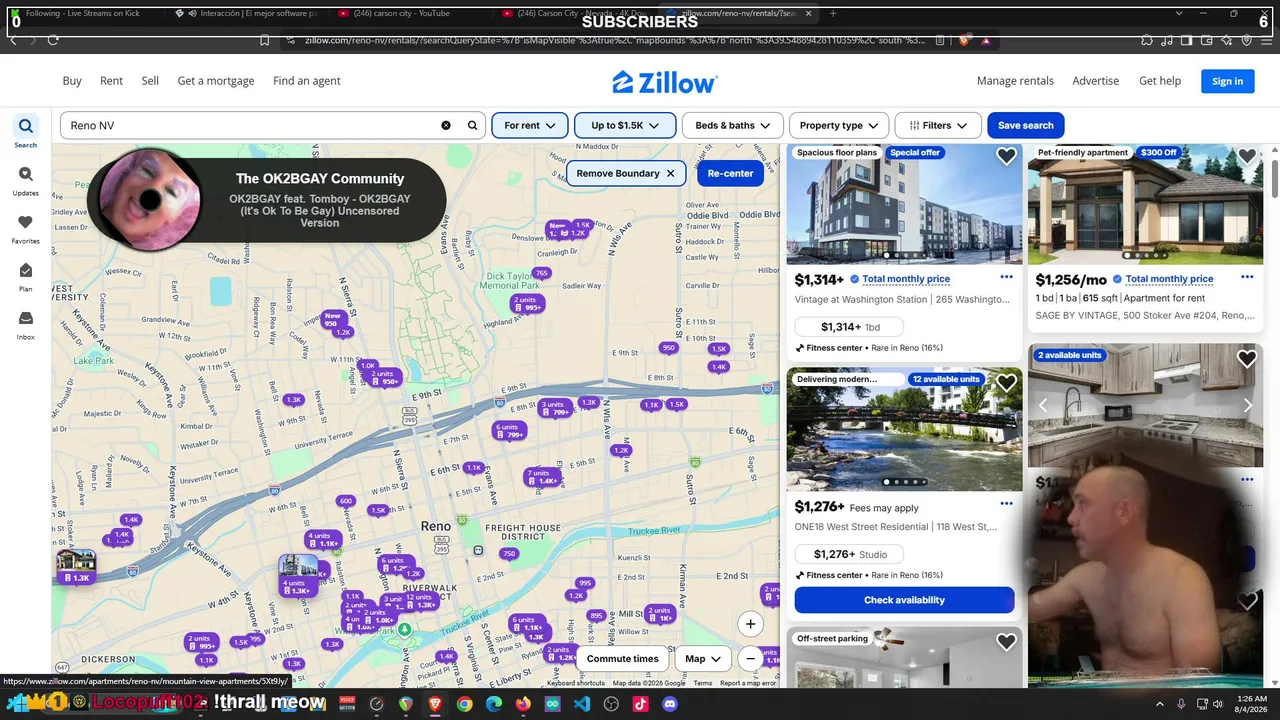This screenshot has width=1280, height=720.
Task: Save the SAGE BY VINTAGE listing heart
Action: (1247, 156)
